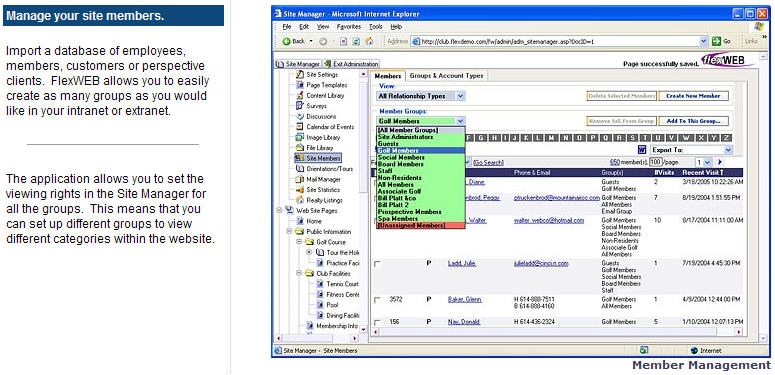Tick the checkbox for Baker, Glenn

(x=377, y=300)
